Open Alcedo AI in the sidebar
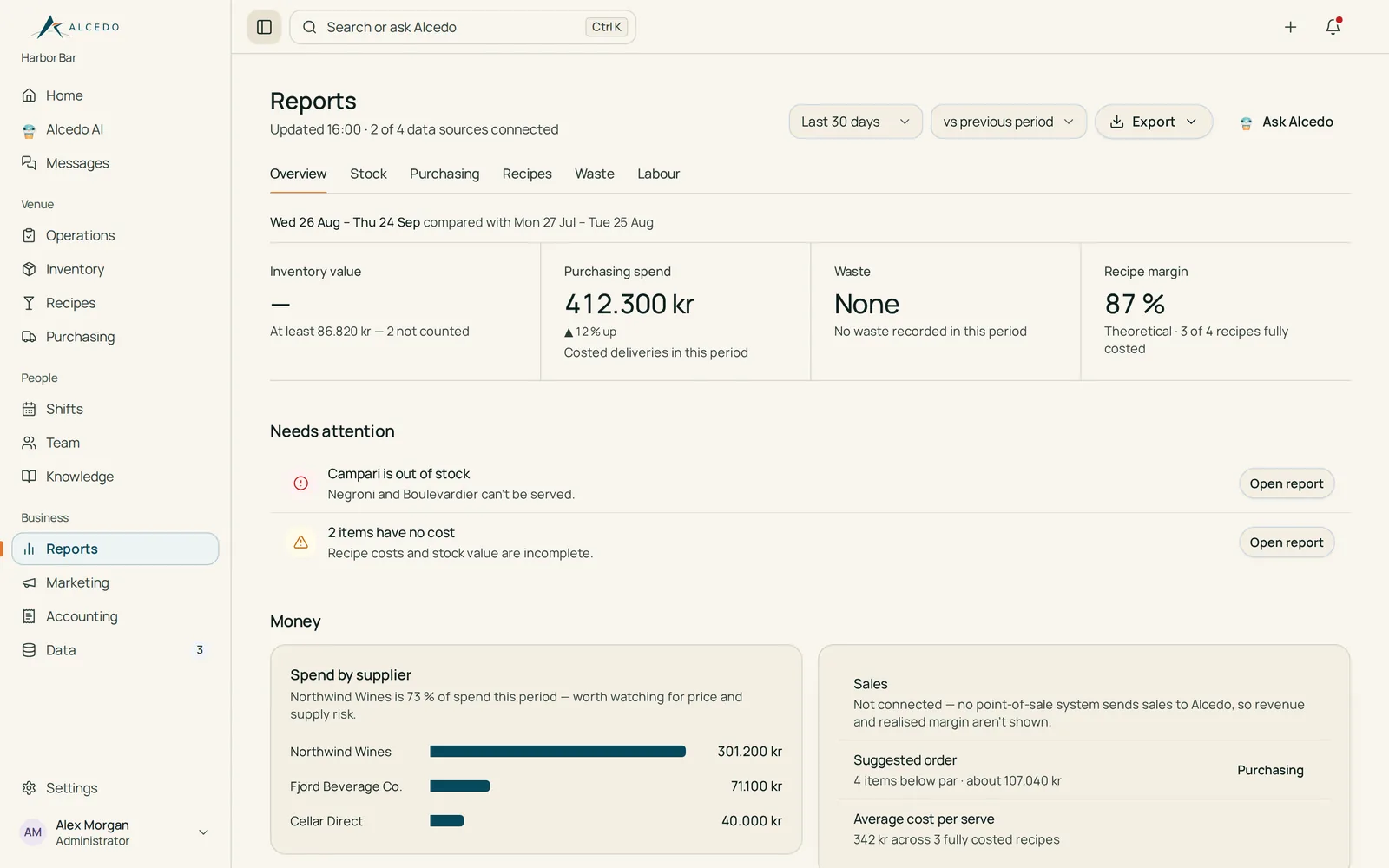This screenshot has width=1389, height=868. point(115,129)
